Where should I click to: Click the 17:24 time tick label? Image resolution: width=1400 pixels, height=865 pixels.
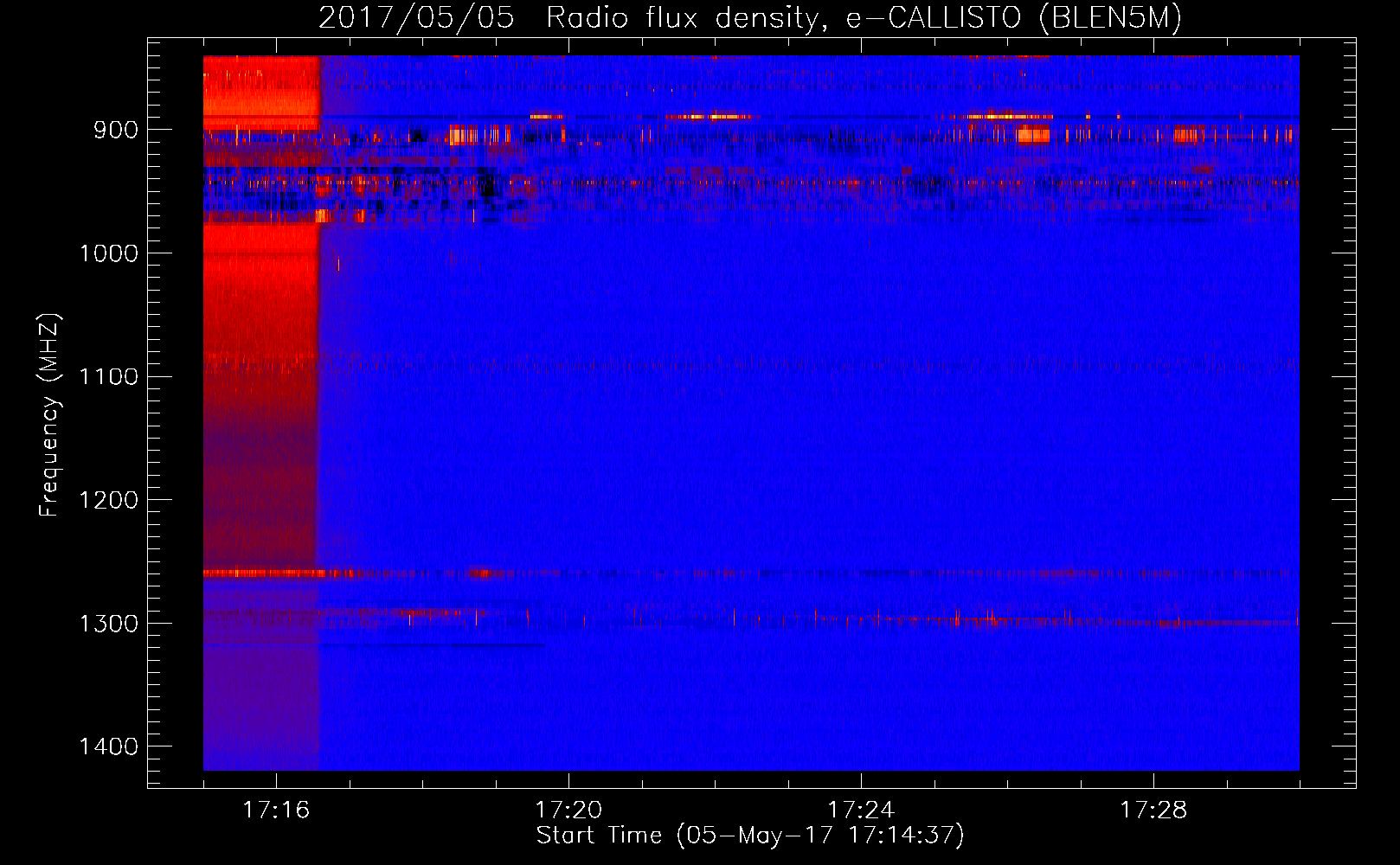click(x=861, y=811)
